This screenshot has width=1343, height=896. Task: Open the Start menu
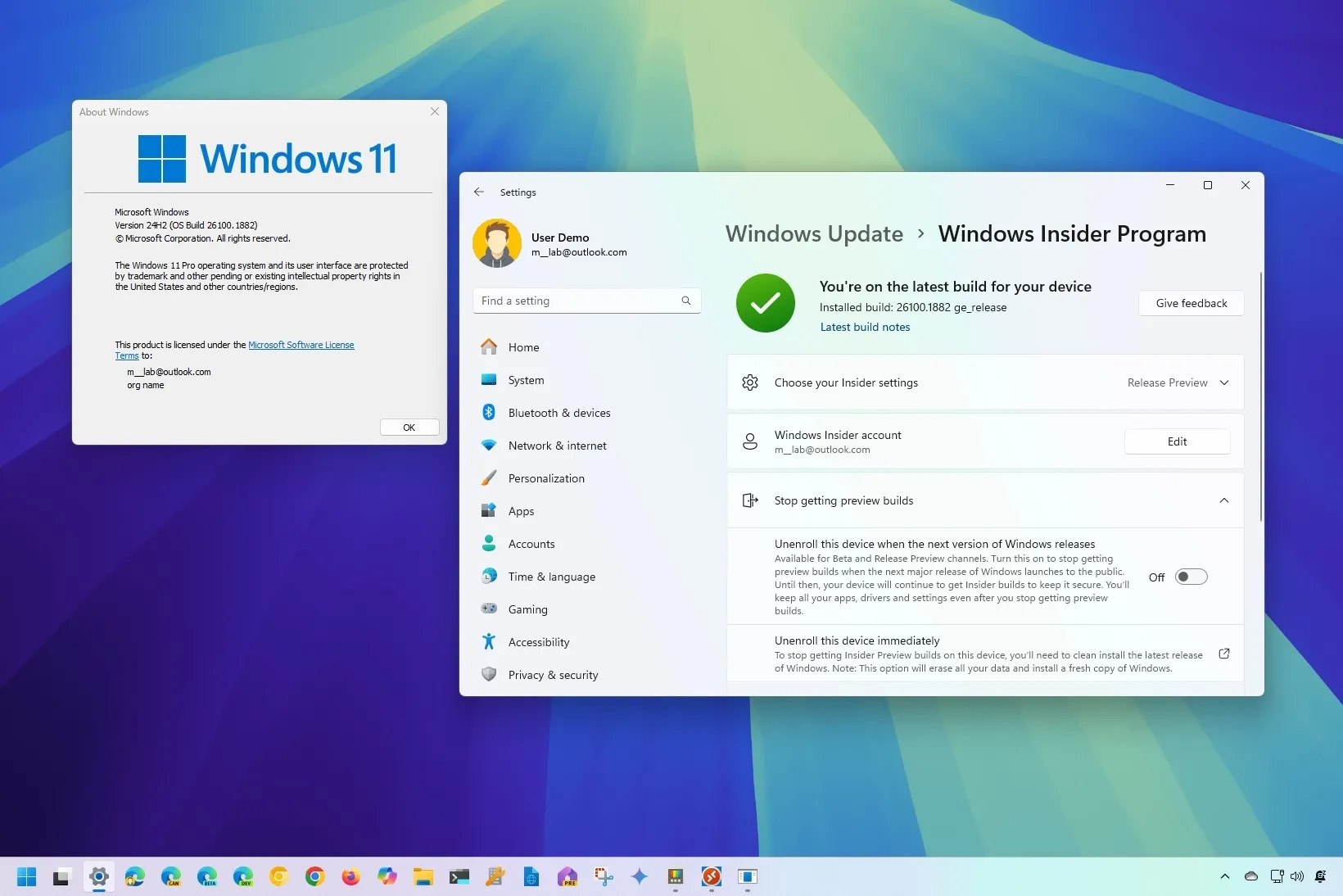(25, 877)
